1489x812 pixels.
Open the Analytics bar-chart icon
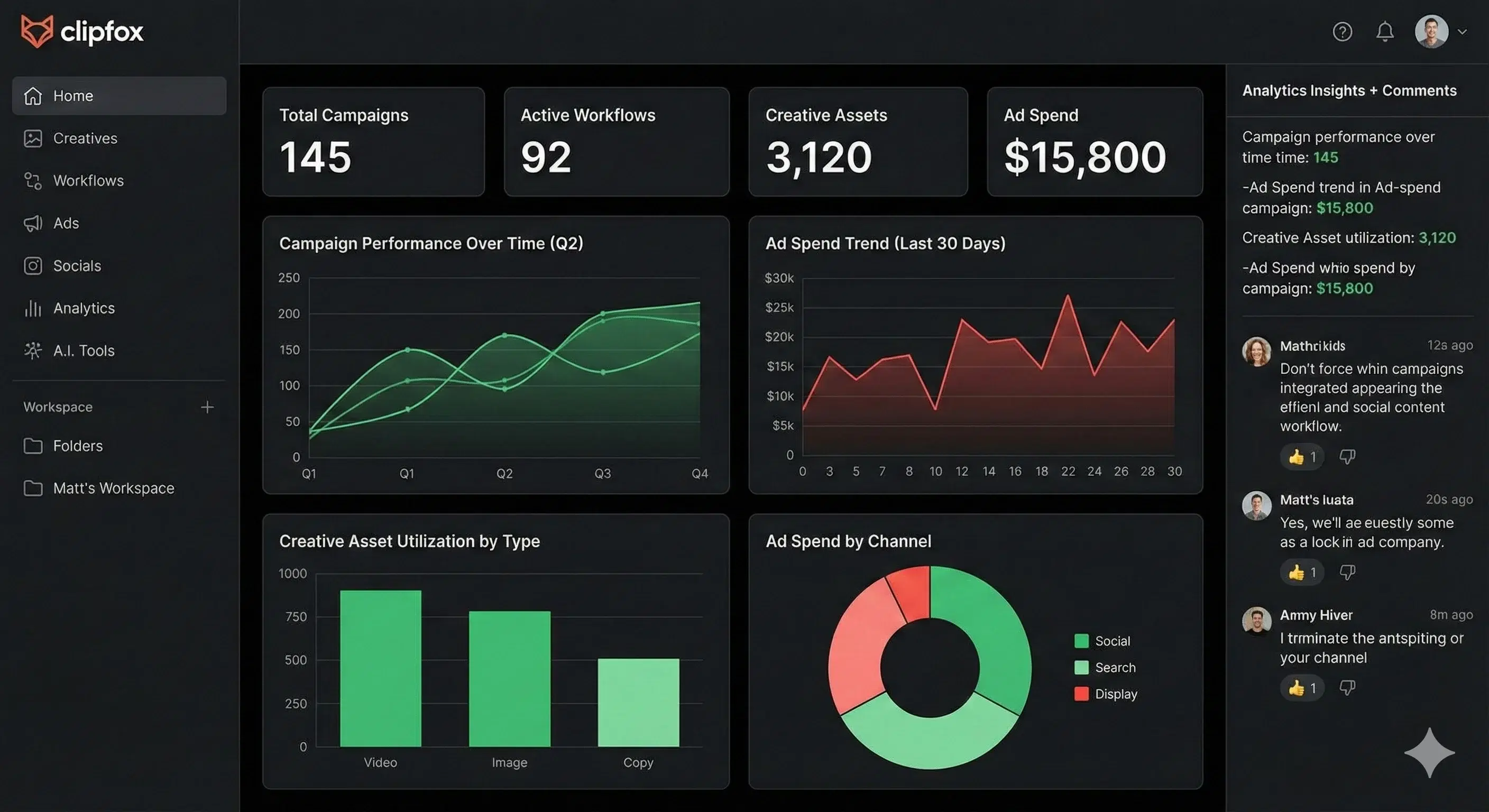click(x=33, y=308)
